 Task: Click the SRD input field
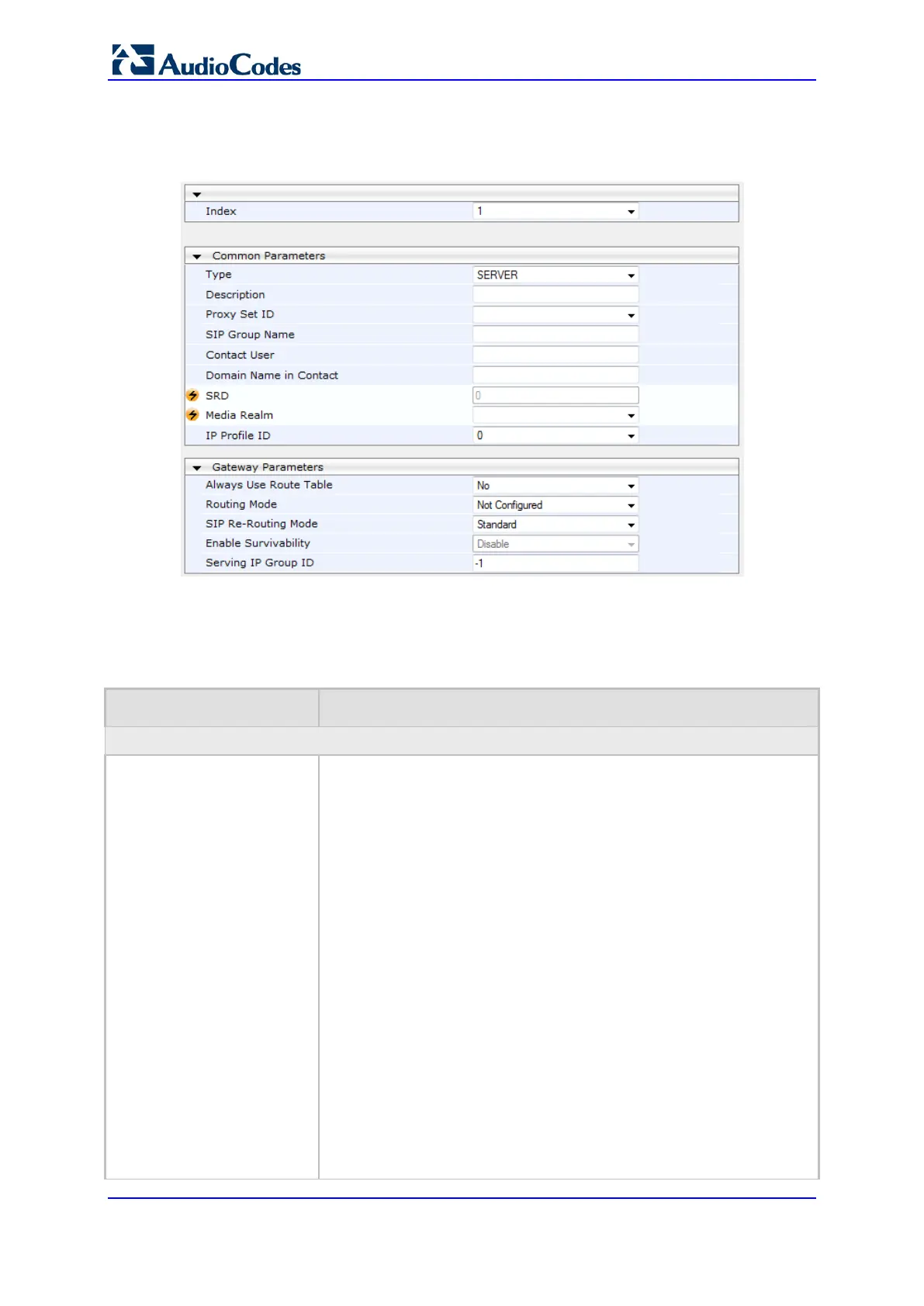(555, 396)
